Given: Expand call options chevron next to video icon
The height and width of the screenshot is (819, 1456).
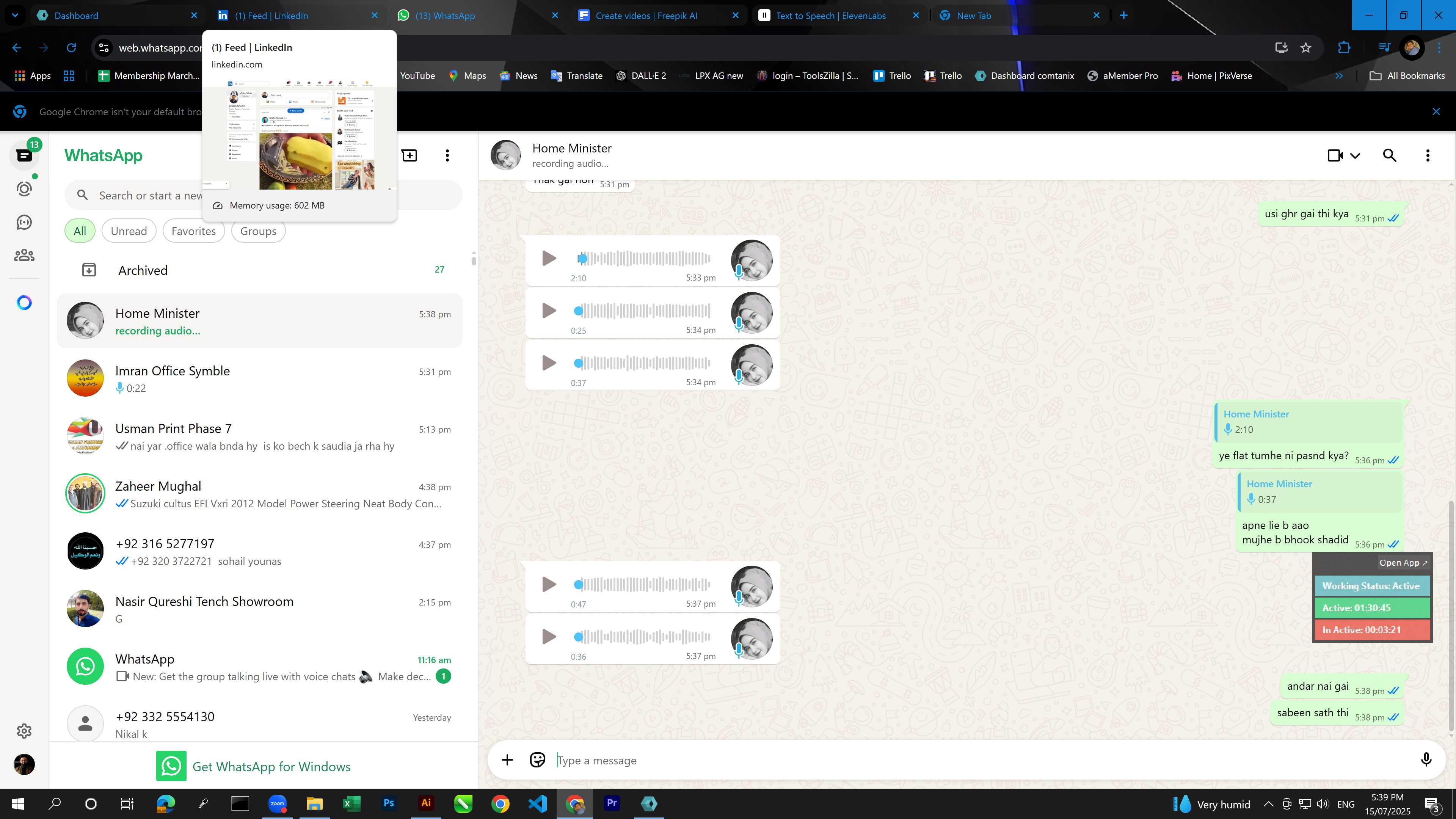Looking at the screenshot, I should (x=1355, y=155).
